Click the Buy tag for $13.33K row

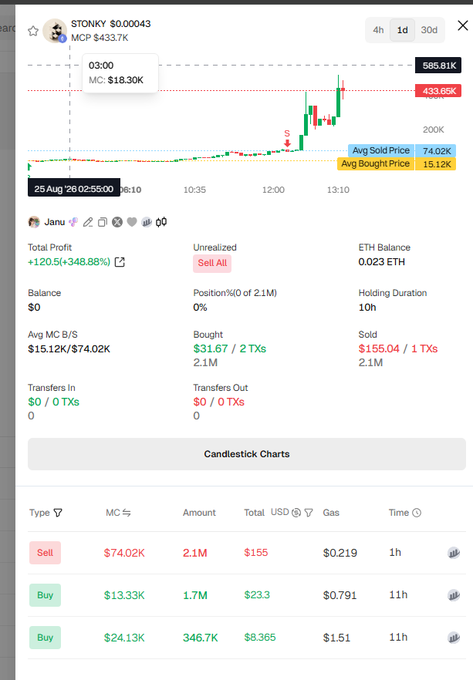[45, 595]
